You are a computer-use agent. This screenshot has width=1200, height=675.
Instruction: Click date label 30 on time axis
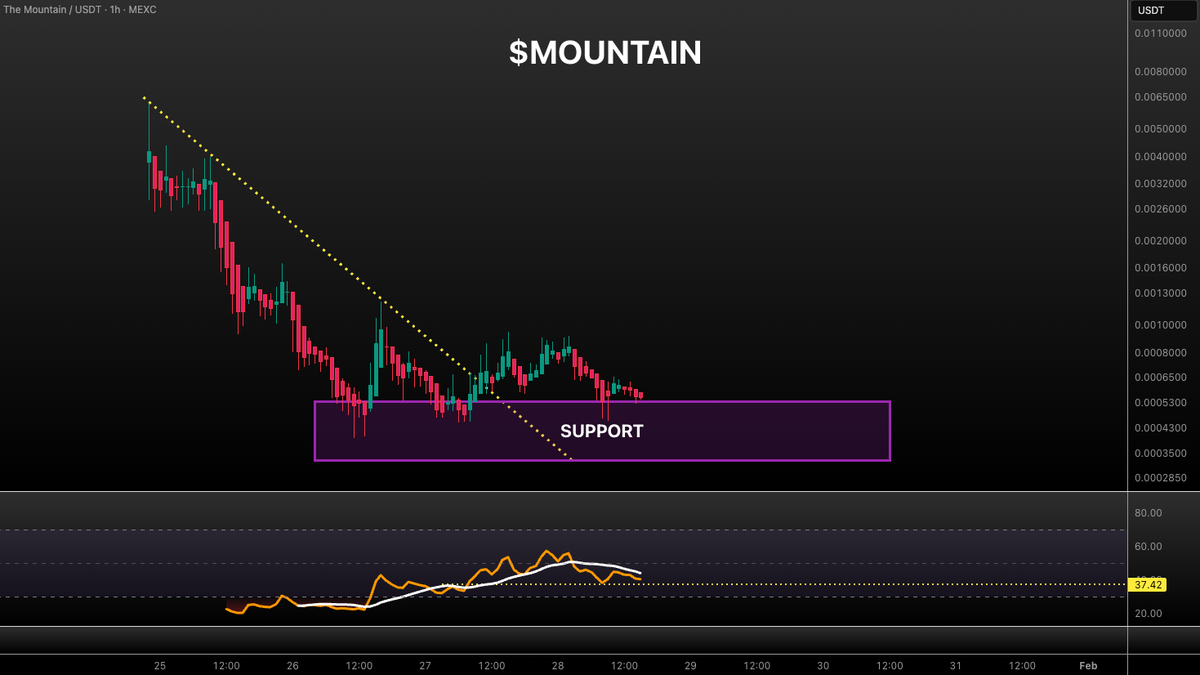[x=823, y=665]
